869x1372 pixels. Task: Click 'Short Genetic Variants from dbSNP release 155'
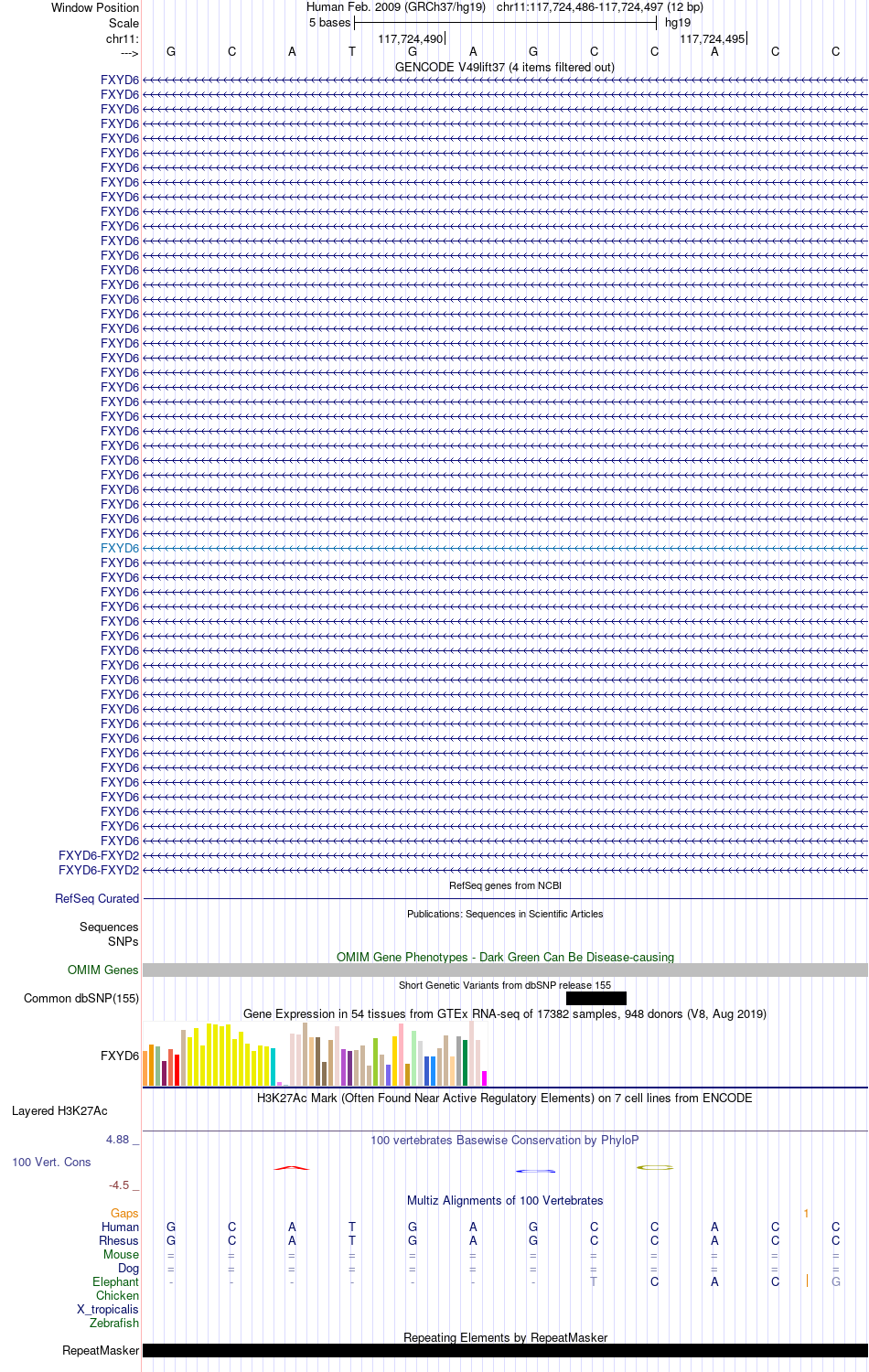click(x=505, y=985)
